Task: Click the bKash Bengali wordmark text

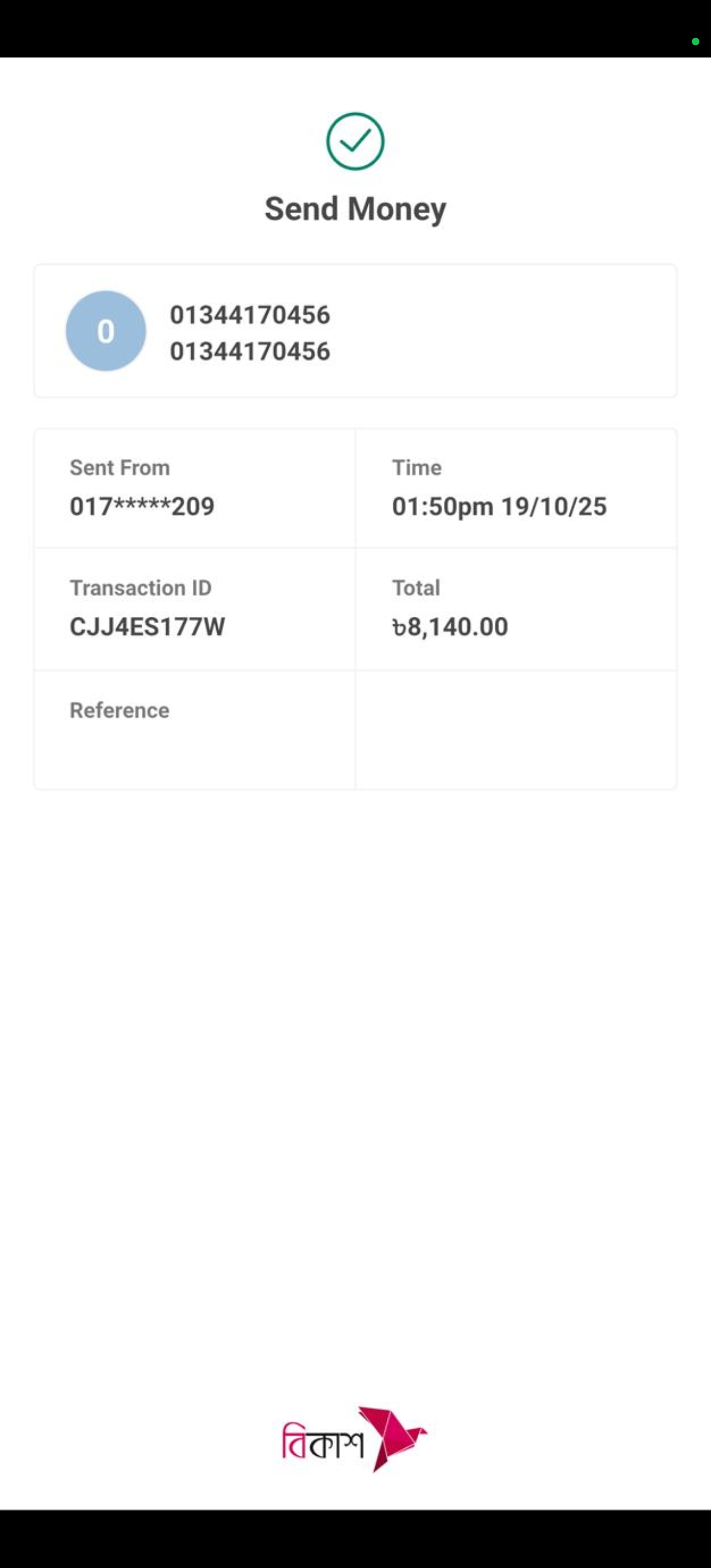Action: coord(322,1441)
